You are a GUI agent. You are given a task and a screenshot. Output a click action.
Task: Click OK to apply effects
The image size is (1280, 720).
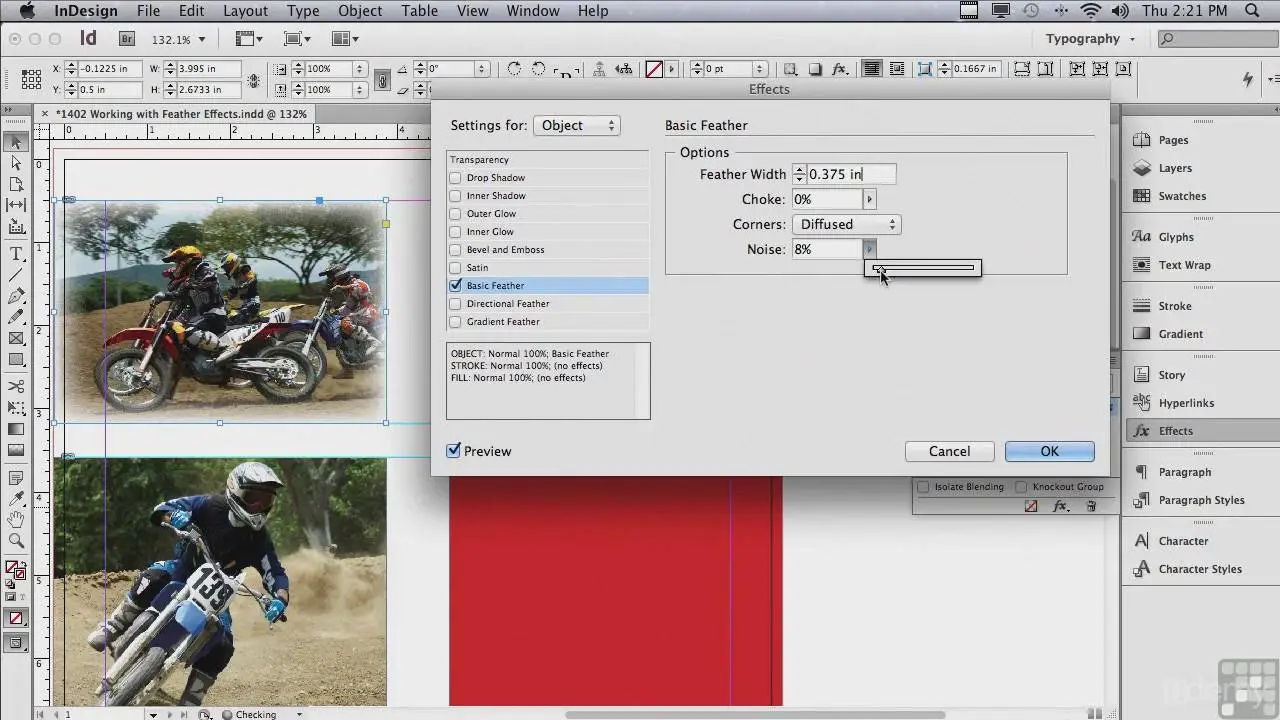pos(1049,451)
